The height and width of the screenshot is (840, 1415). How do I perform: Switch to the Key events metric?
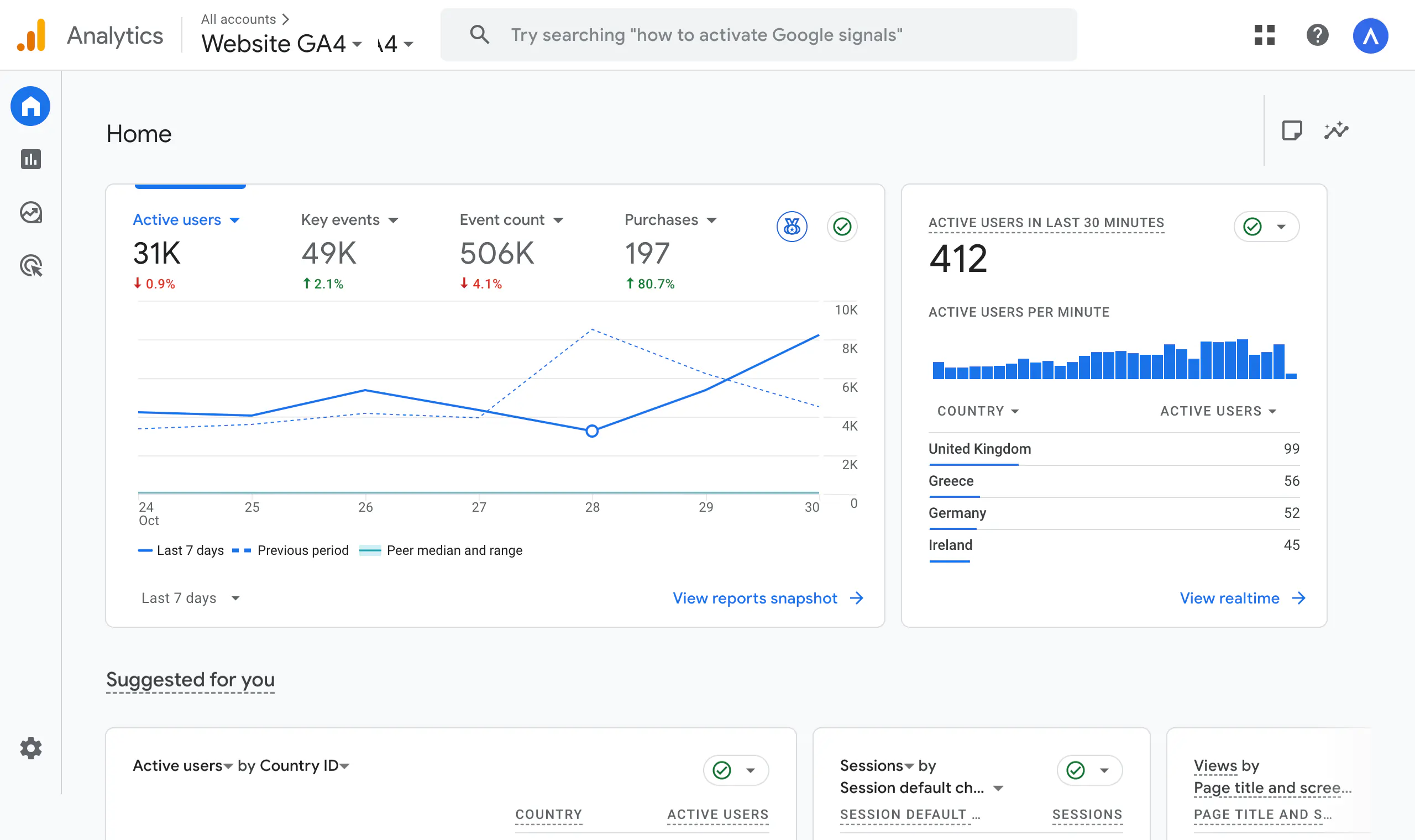coord(339,219)
